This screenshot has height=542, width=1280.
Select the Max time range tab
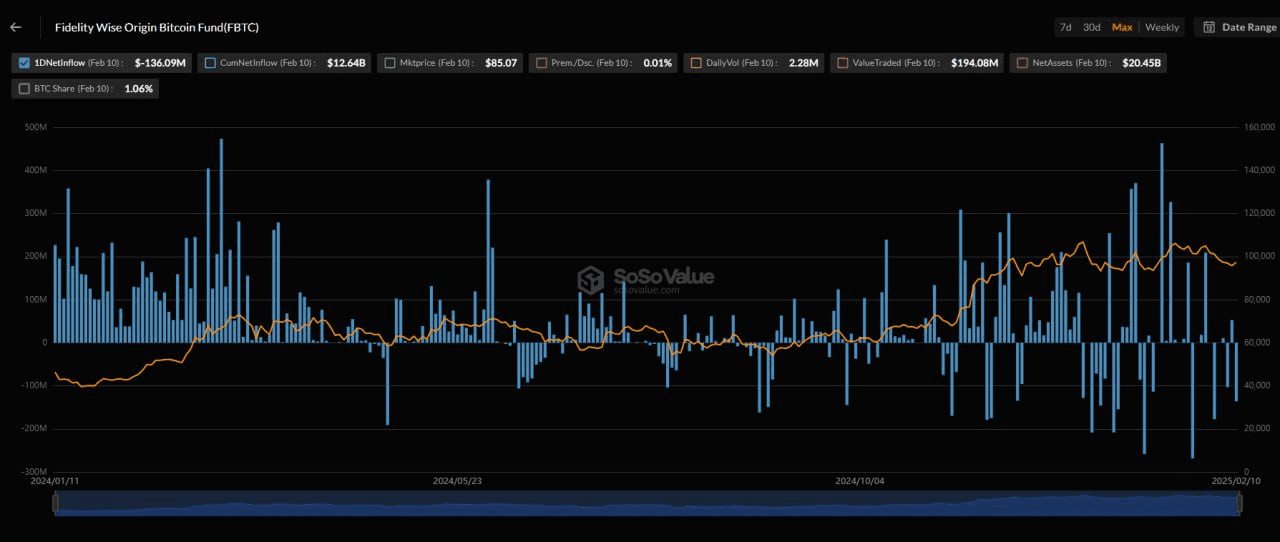point(1122,27)
